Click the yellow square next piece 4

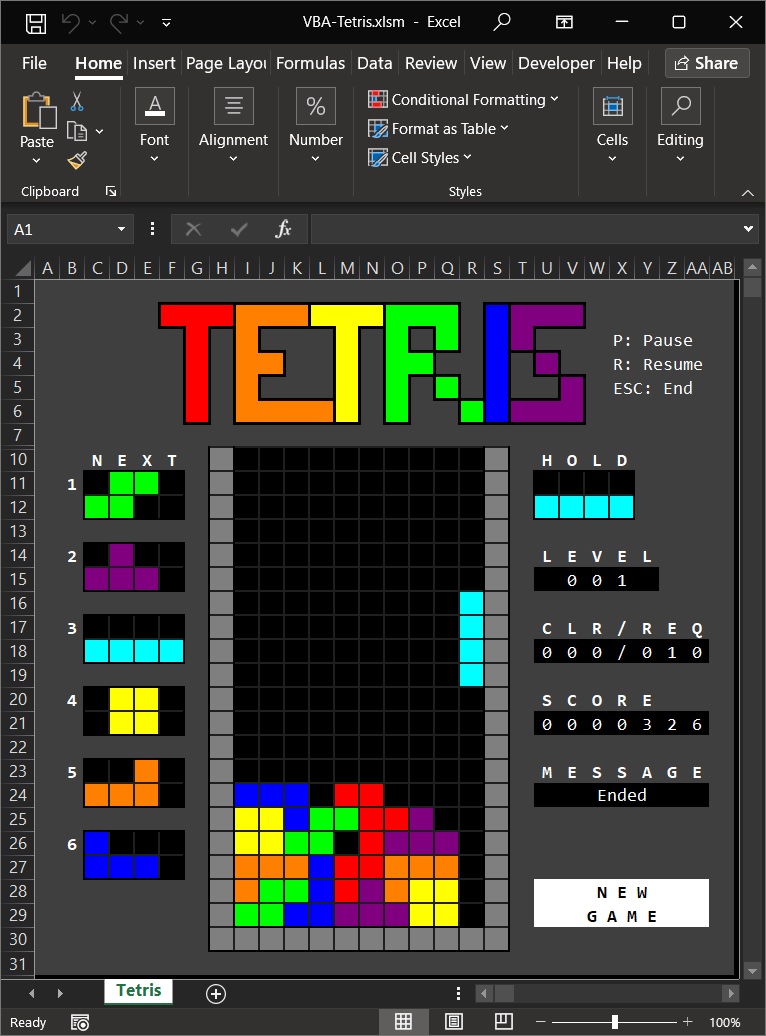coord(134,711)
